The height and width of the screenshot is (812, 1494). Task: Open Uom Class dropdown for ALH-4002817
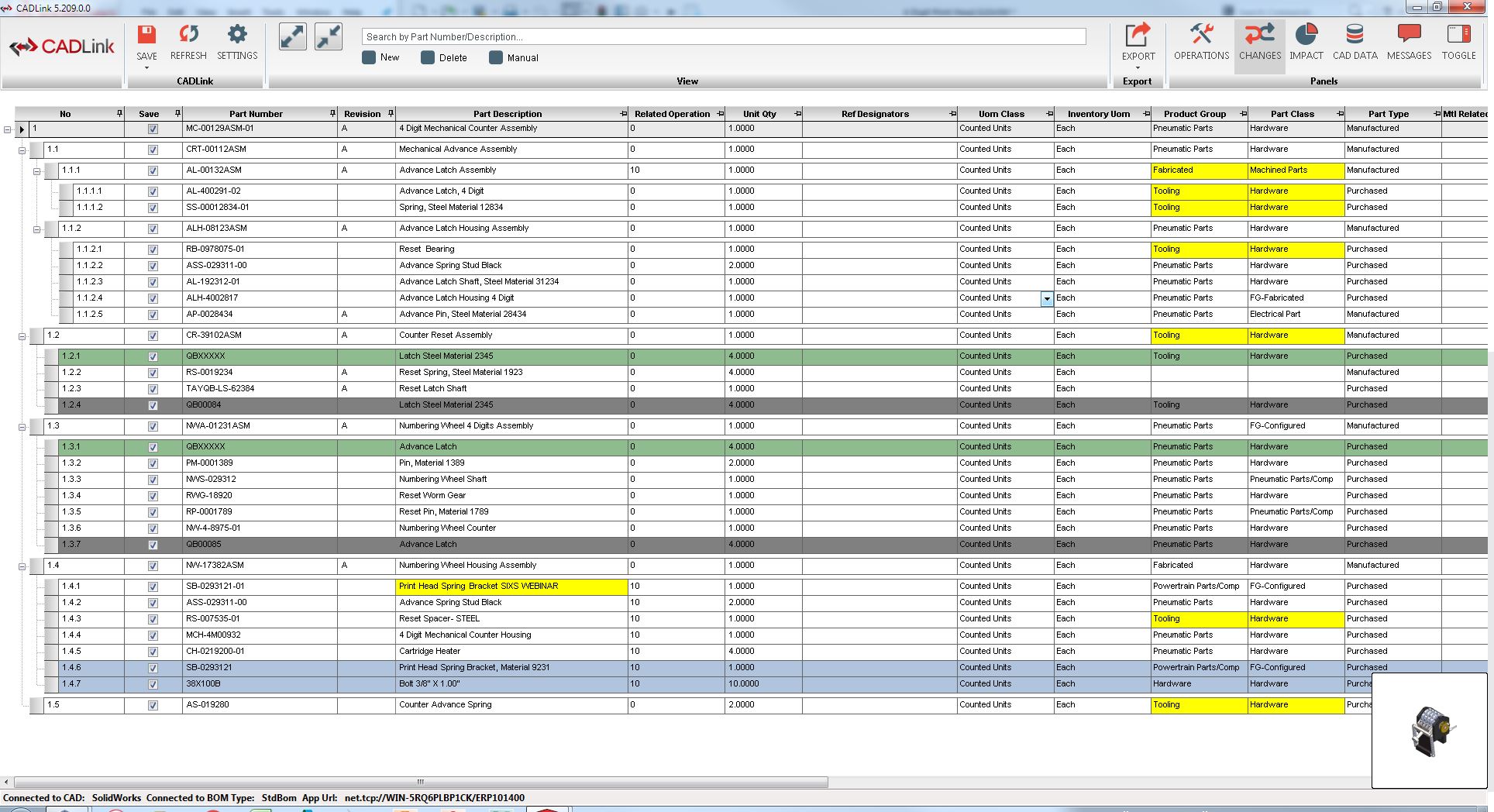point(1047,299)
